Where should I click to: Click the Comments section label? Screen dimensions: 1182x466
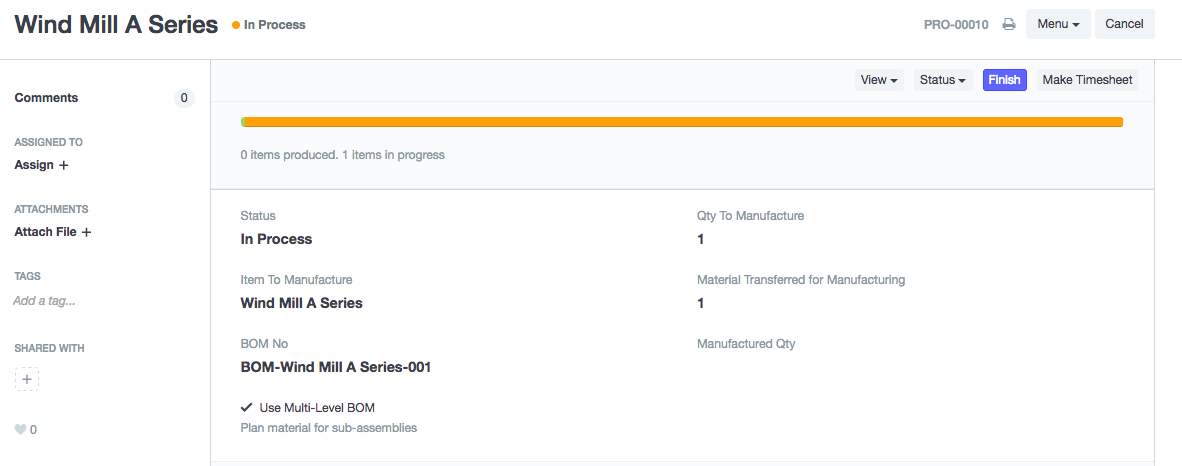click(x=46, y=98)
